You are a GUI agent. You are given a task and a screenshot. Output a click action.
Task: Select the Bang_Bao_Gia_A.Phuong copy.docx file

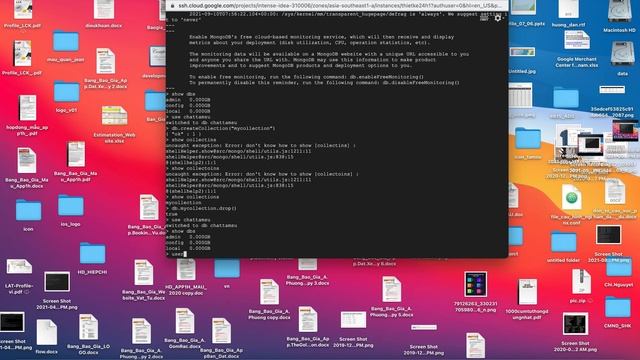(269, 292)
